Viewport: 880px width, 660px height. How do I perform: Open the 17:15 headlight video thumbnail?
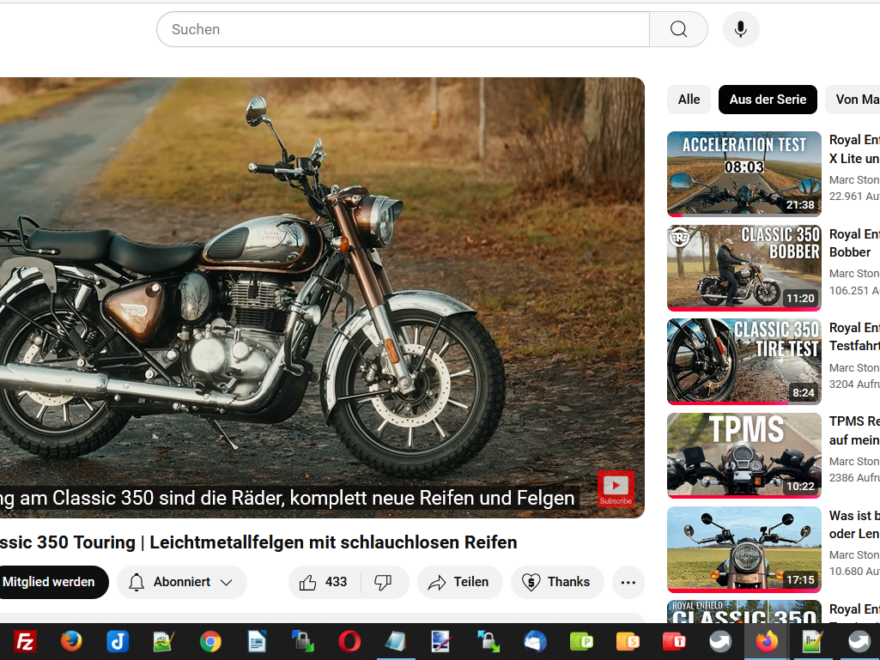click(744, 549)
